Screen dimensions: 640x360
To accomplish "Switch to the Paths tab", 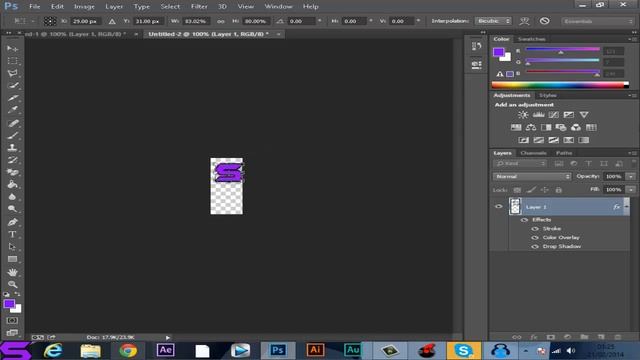I will click(x=564, y=153).
